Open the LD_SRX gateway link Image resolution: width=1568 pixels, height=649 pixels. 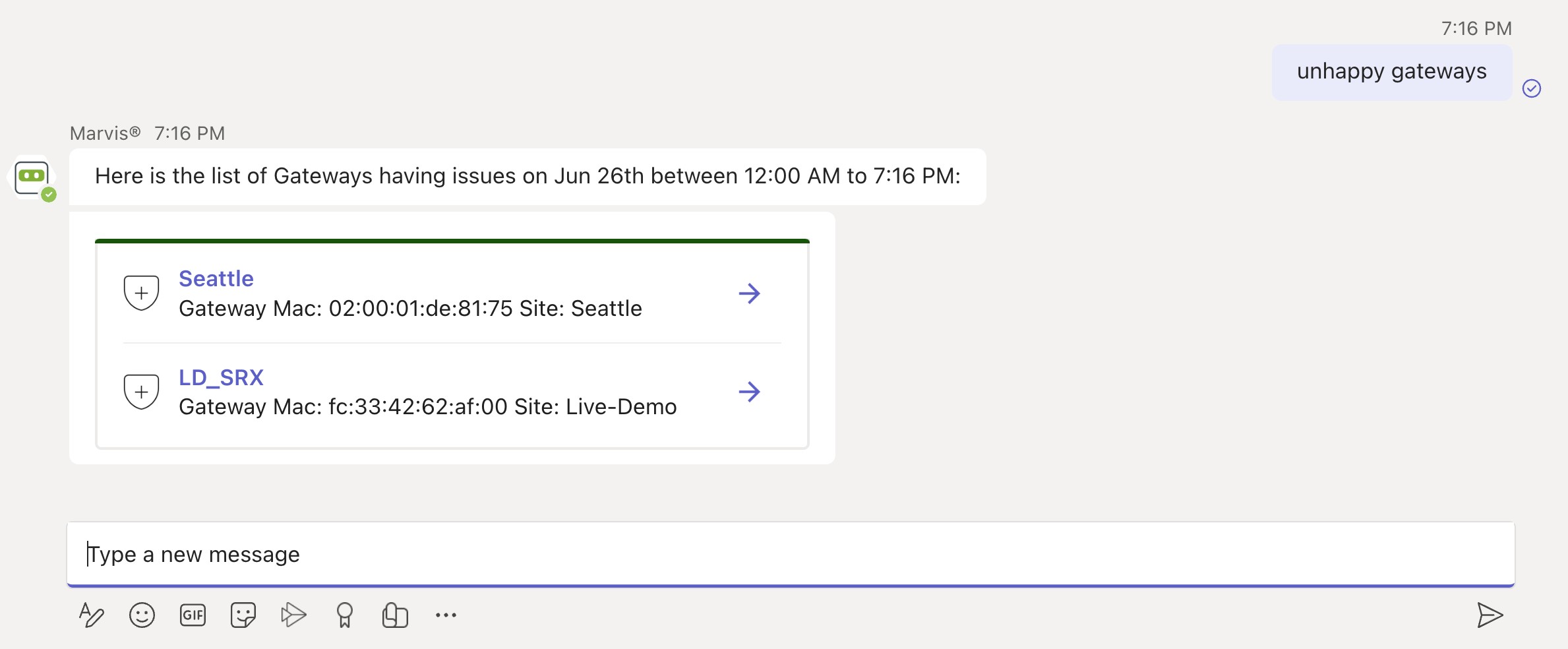[x=221, y=377]
